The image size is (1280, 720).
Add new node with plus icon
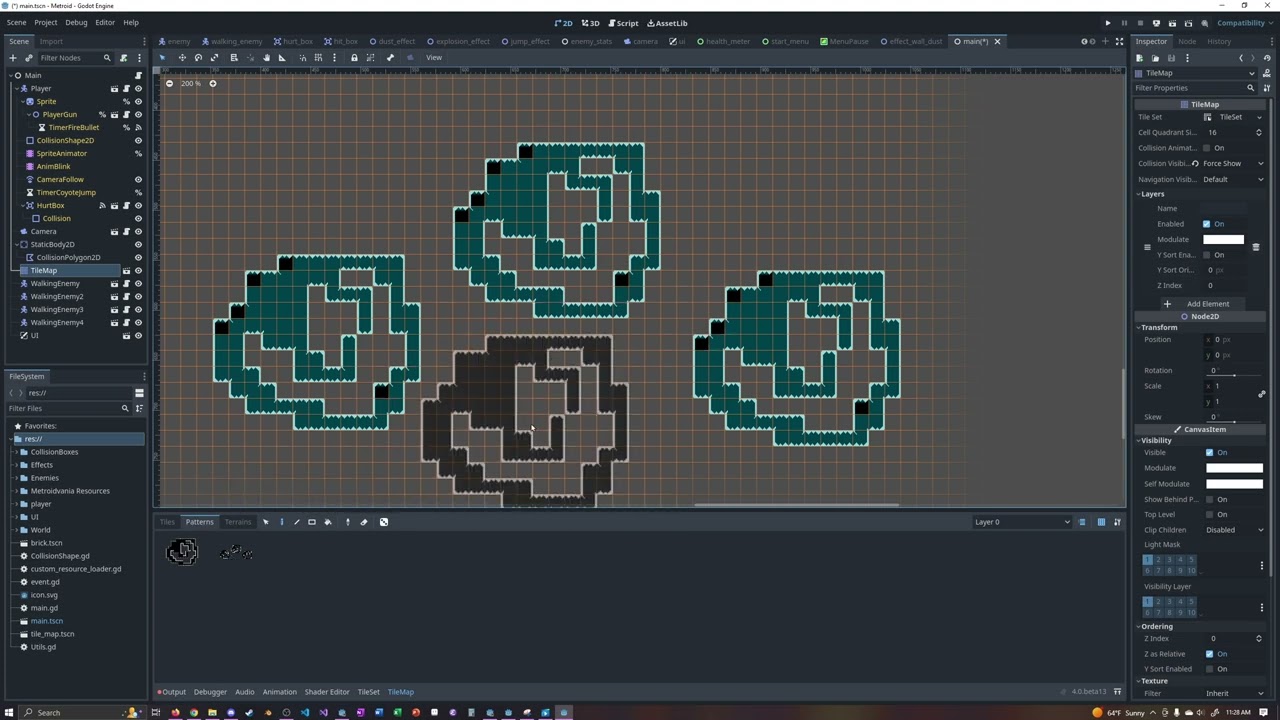(x=13, y=58)
